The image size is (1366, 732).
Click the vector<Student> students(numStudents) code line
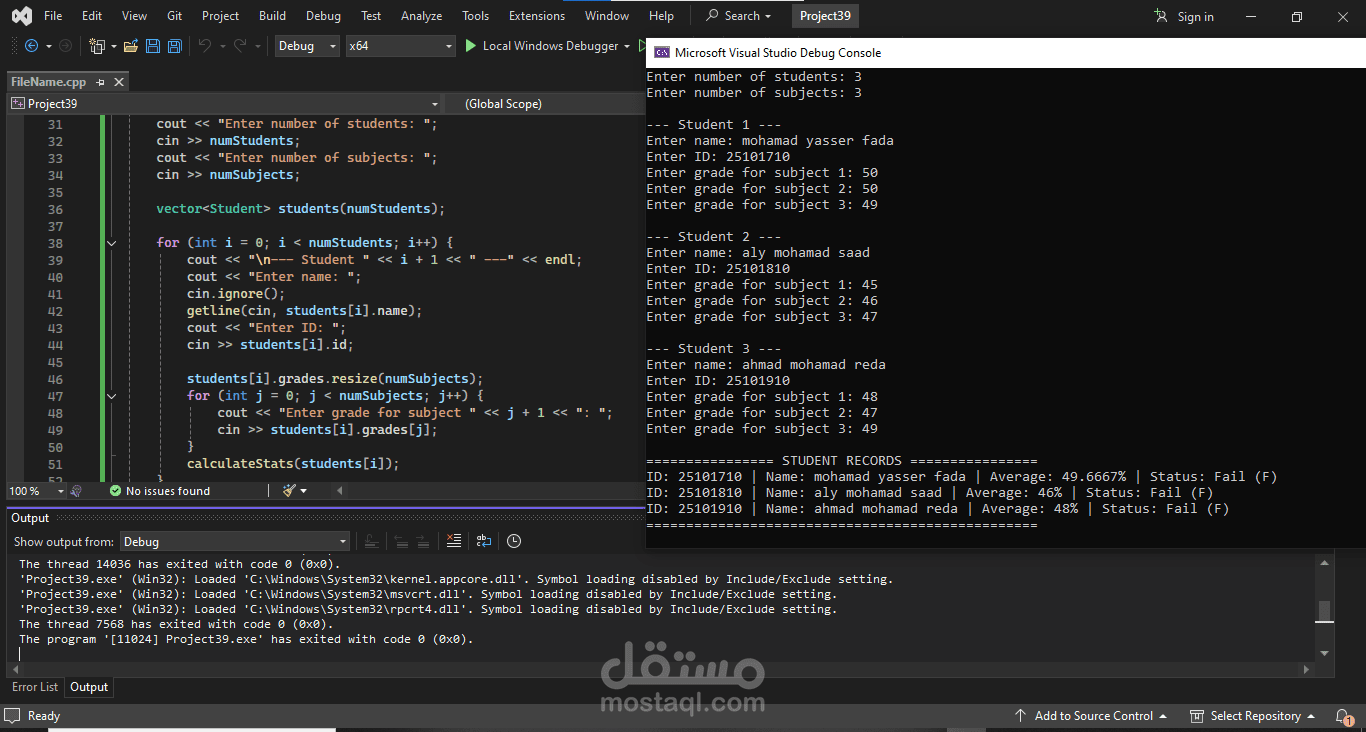300,210
